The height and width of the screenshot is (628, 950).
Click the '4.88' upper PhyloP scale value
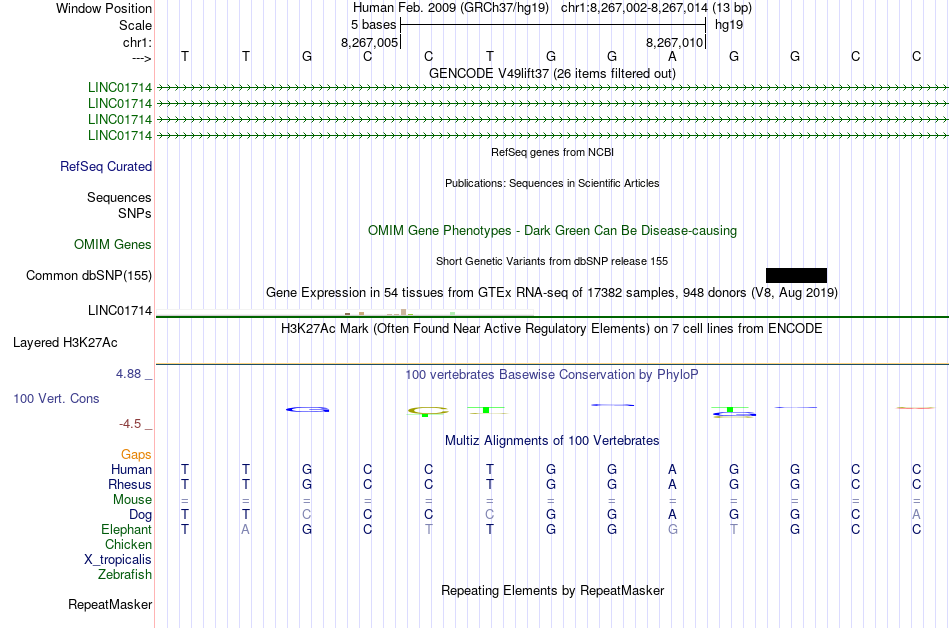[x=128, y=374]
